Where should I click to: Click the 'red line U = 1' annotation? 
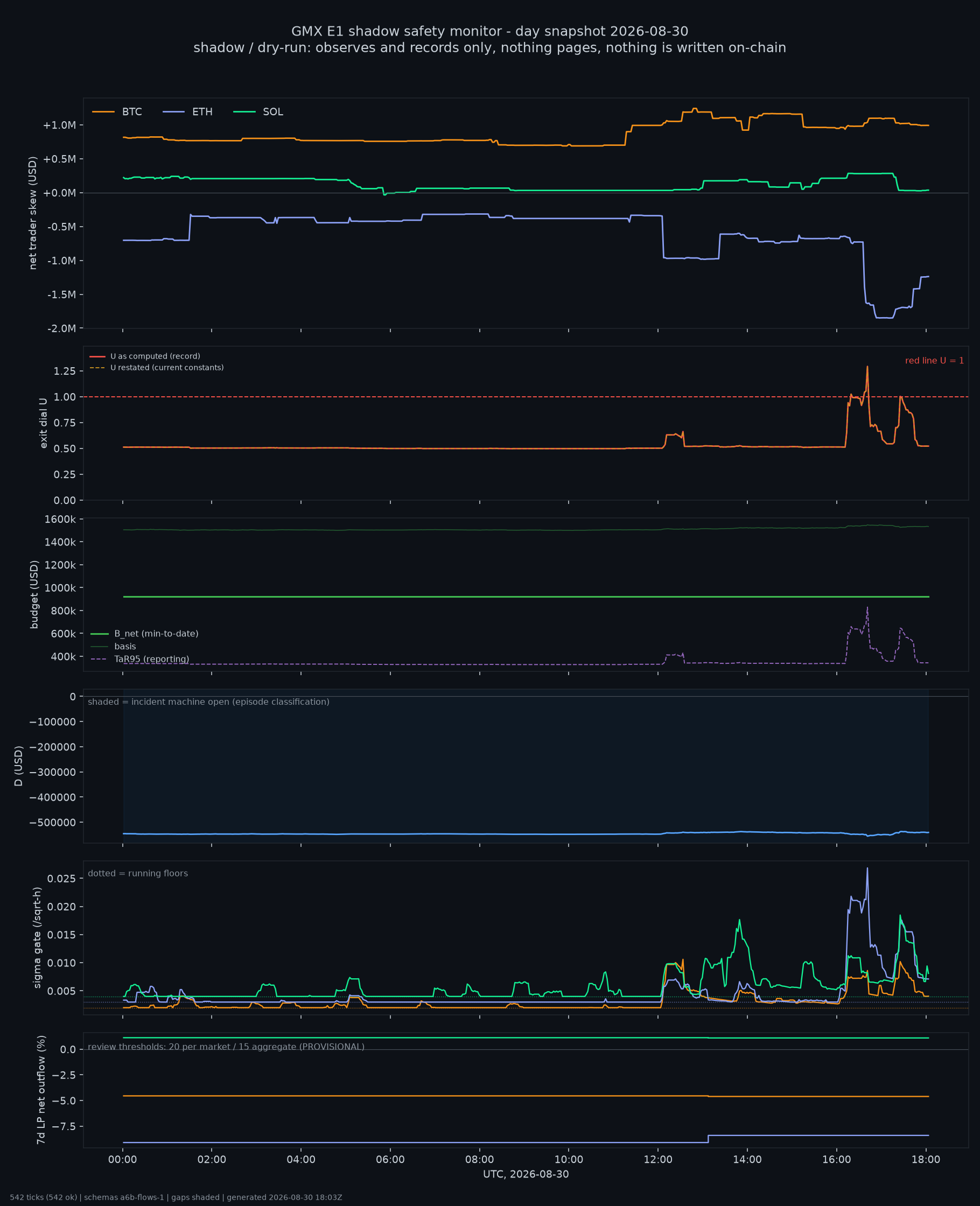(934, 361)
